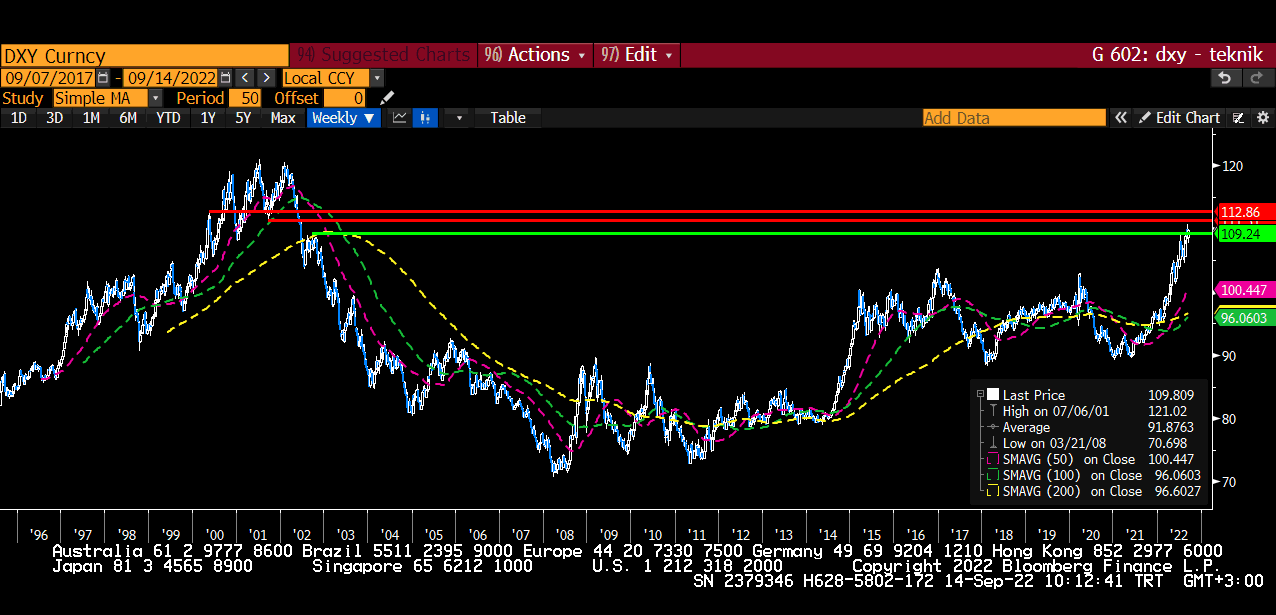The width and height of the screenshot is (1276, 615).
Task: Toggle SMAVG (50) legend series marker
Action: [x=993, y=459]
